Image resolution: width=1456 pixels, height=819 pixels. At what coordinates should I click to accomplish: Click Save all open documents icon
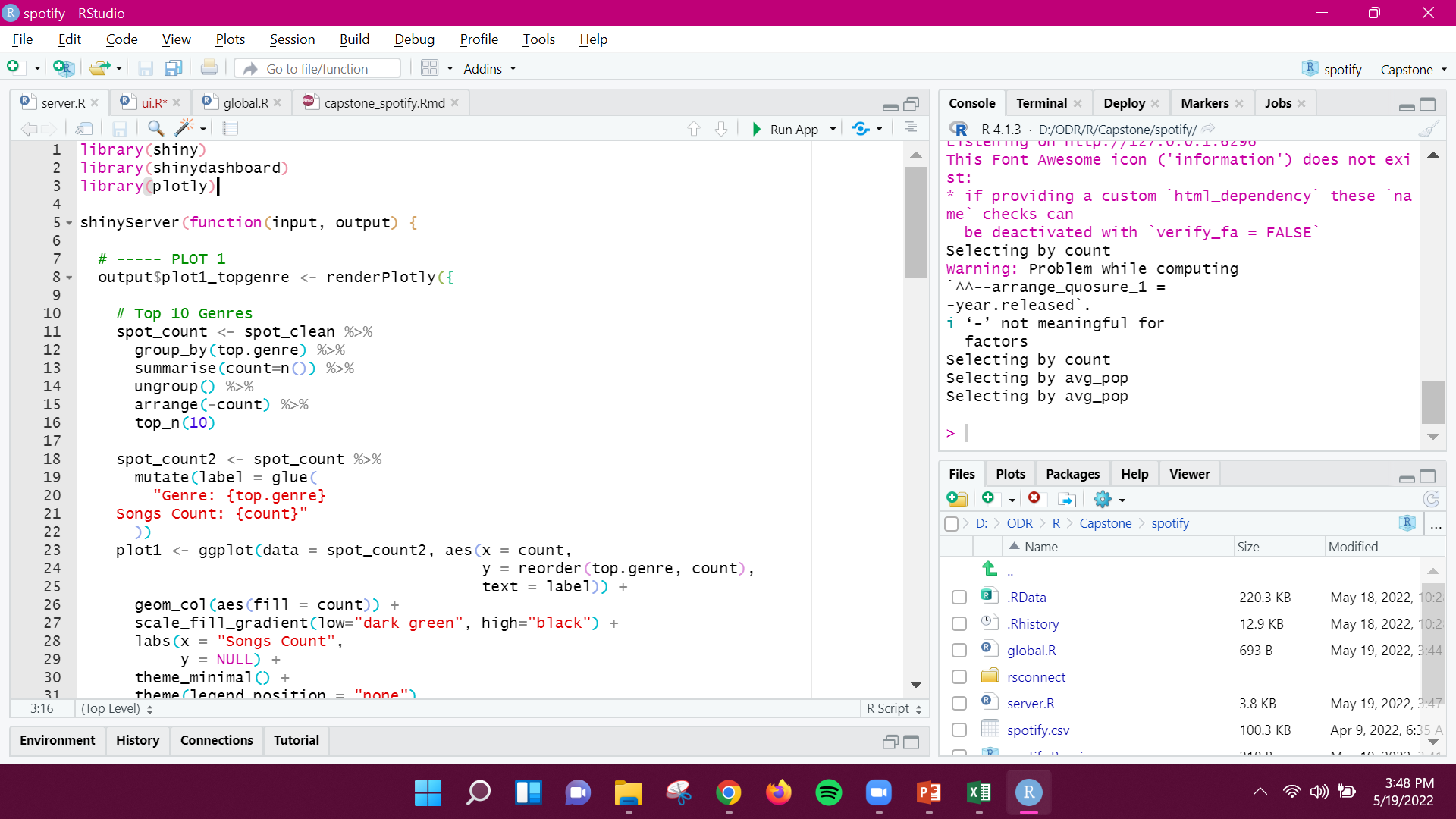(174, 68)
